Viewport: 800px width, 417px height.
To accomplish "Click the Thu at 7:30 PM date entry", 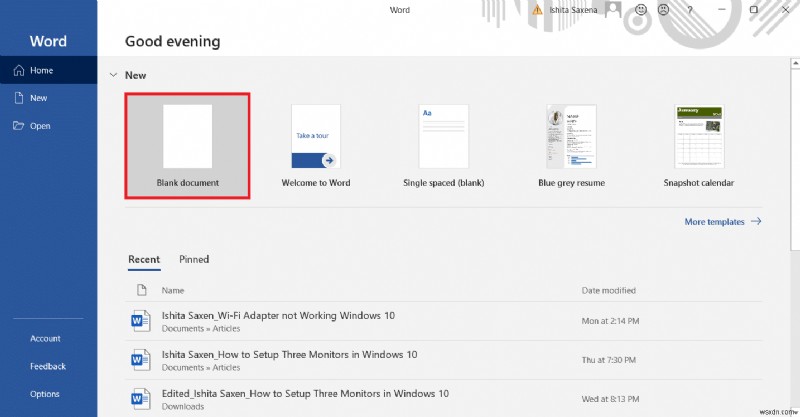I will [609, 360].
